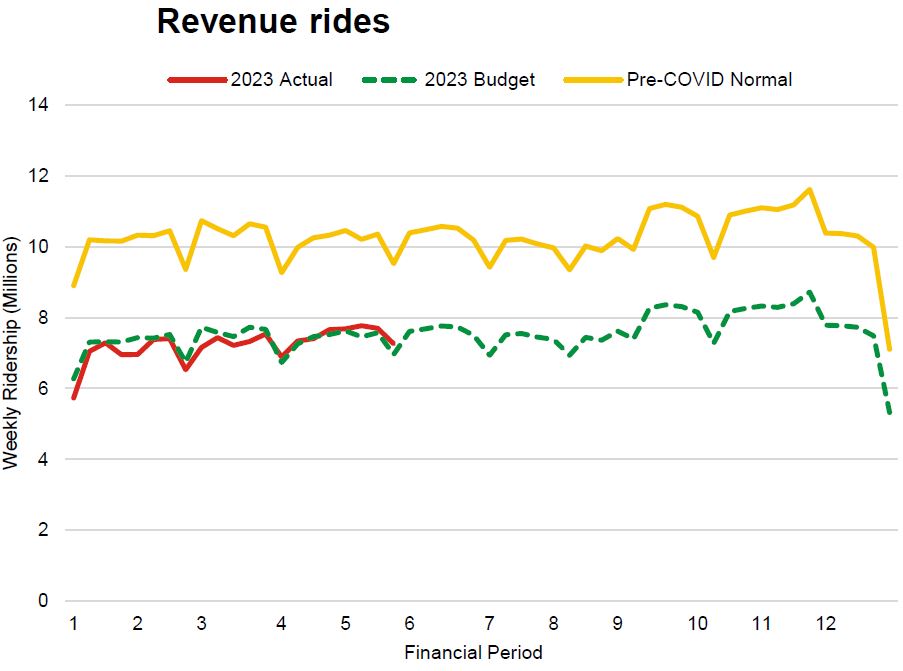Click the green dashed 2023 Budget legend marker
The width and height of the screenshot is (903, 671).
coord(388,80)
